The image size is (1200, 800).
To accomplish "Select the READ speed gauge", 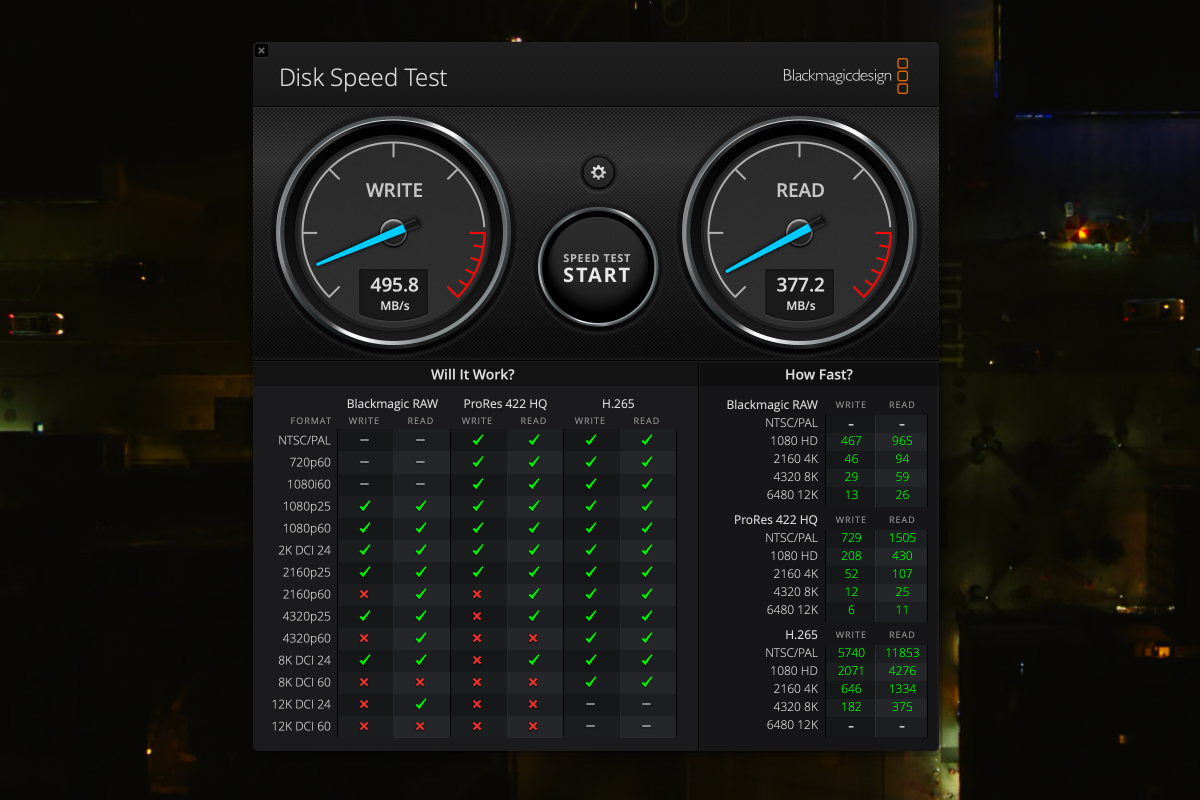I will click(800, 232).
